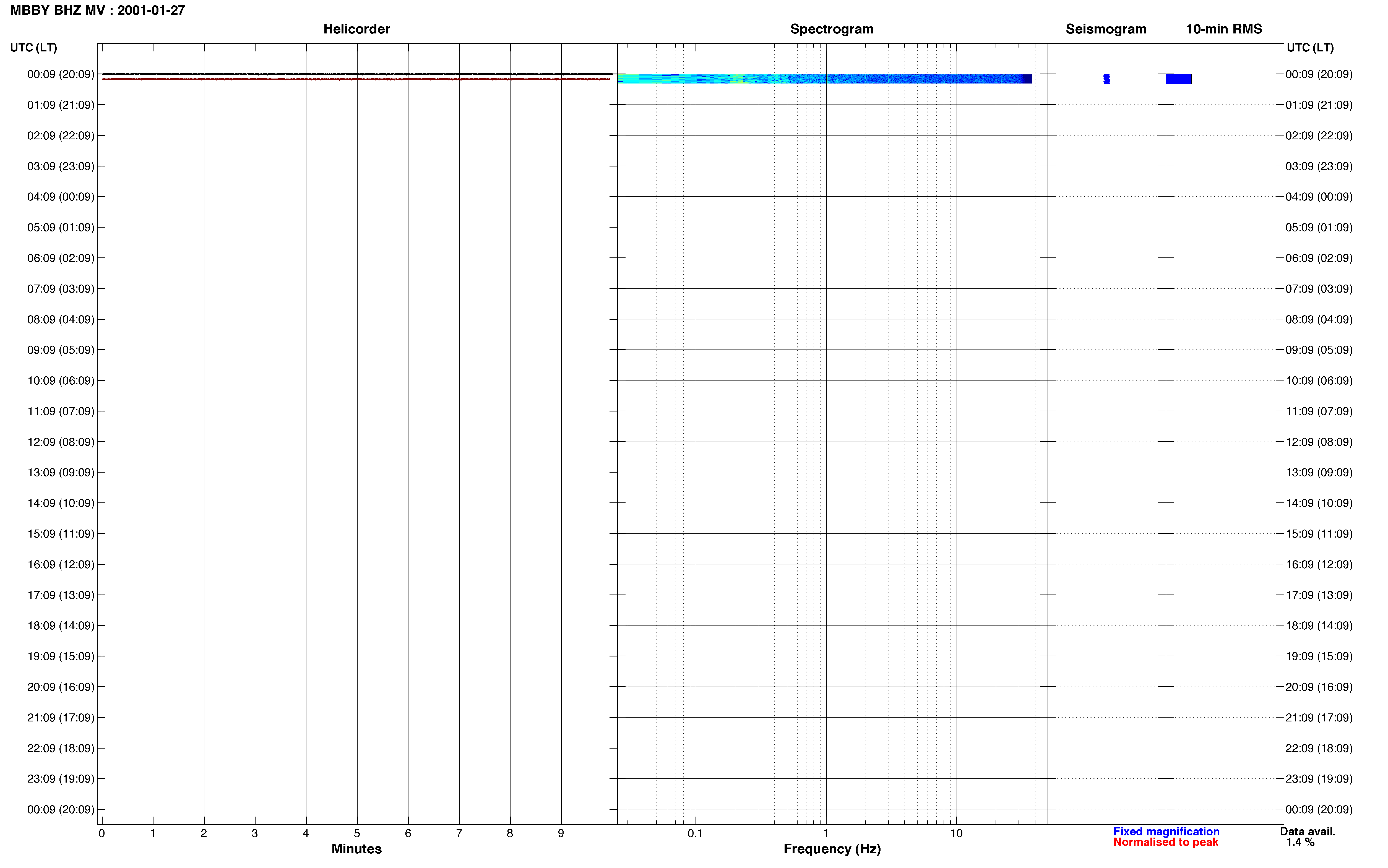The image size is (1388, 868).
Task: Click left-axis time label 02:09 (22:09)
Action: coord(61,135)
